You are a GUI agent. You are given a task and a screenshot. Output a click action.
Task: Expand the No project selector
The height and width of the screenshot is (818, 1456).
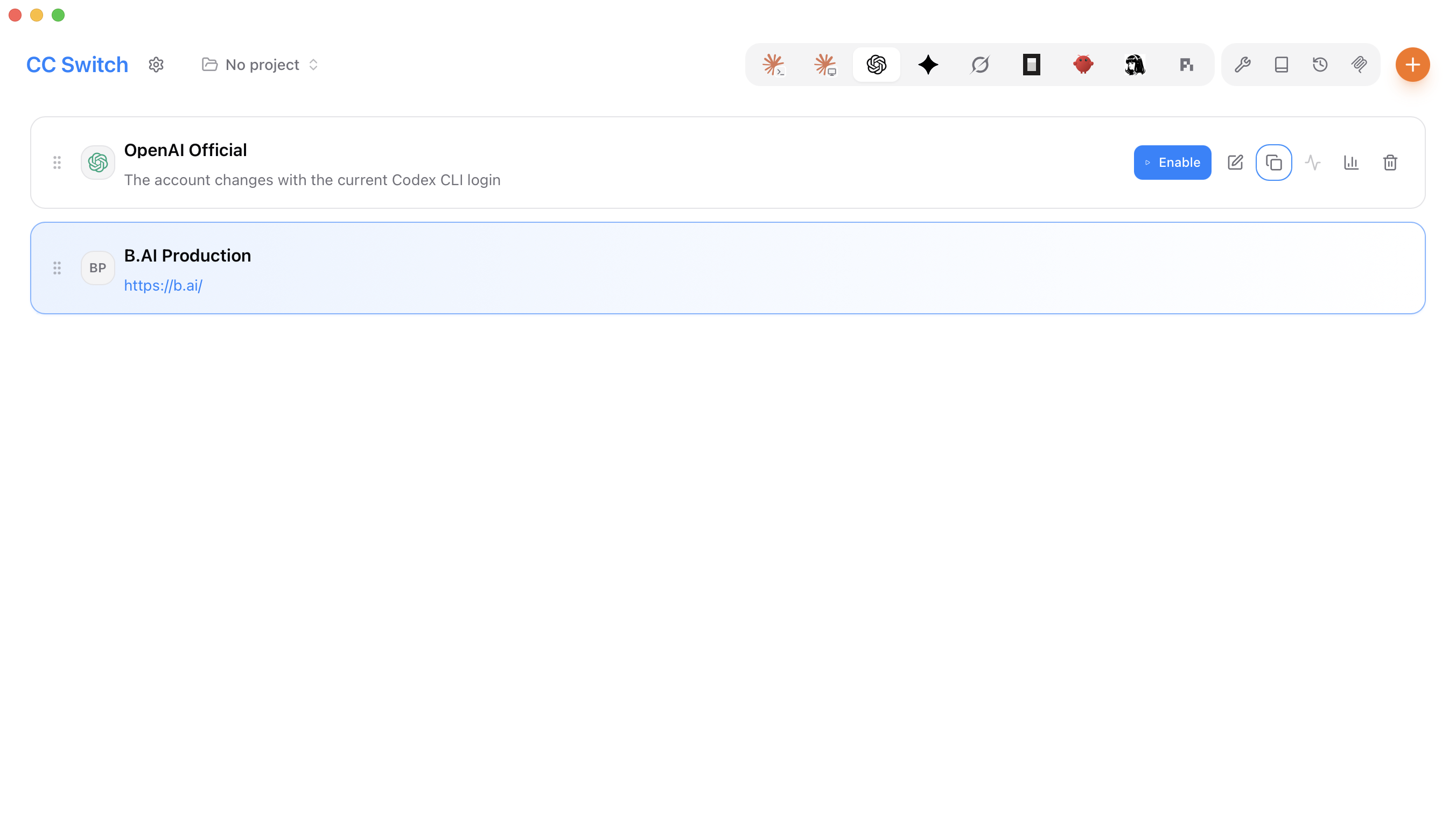[261, 65]
